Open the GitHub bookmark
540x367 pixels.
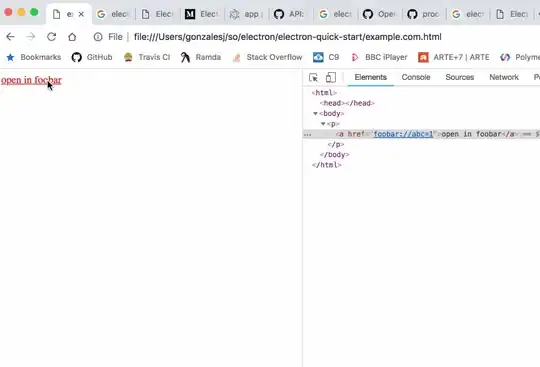click(92, 57)
